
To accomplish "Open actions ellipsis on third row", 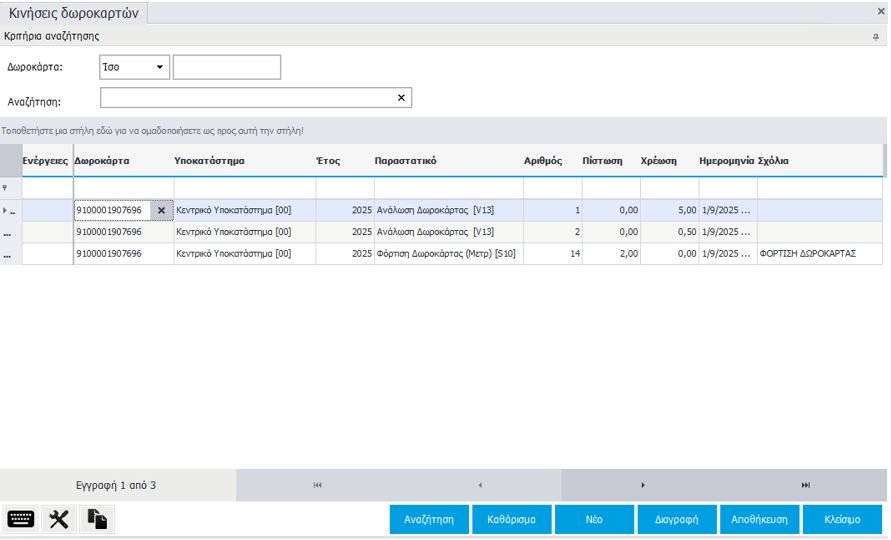I will click(x=8, y=255).
